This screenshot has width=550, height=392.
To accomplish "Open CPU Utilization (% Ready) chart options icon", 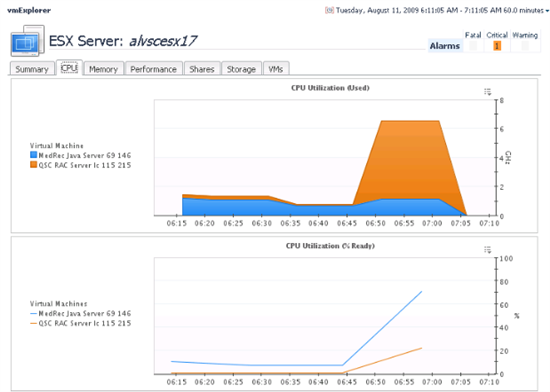I will click(x=488, y=250).
